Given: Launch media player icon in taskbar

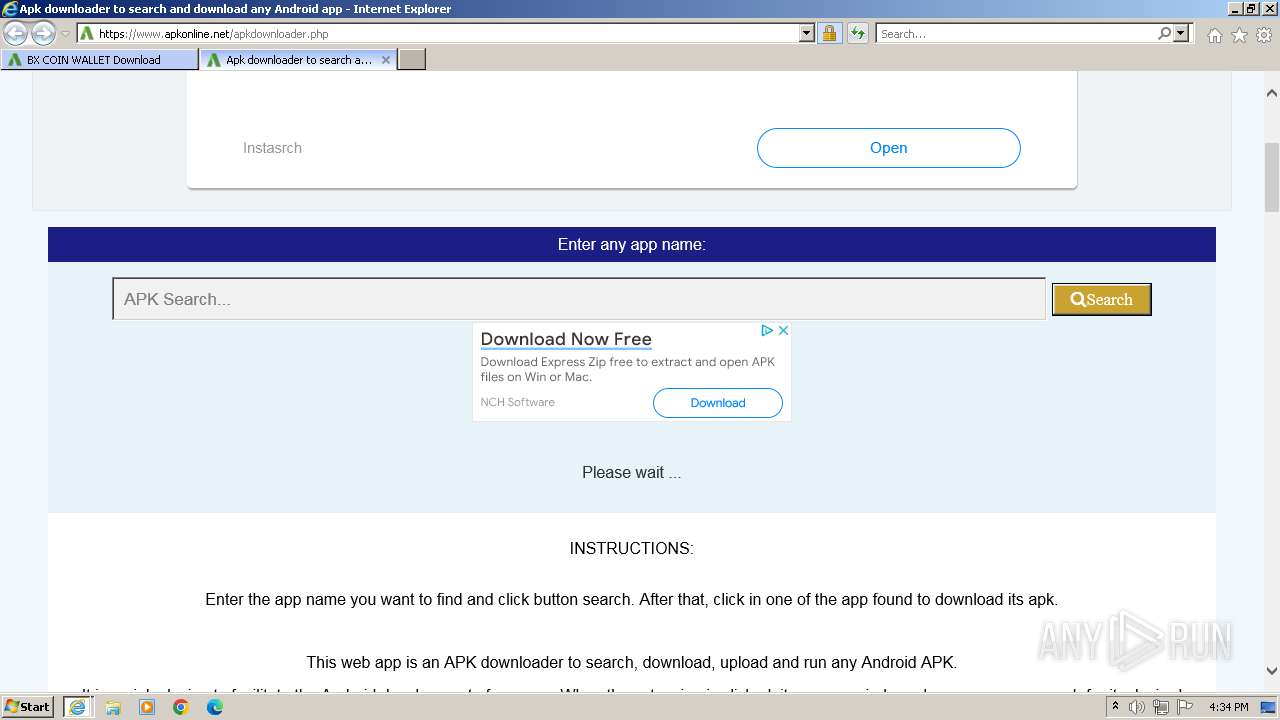Looking at the screenshot, I should tap(147, 707).
